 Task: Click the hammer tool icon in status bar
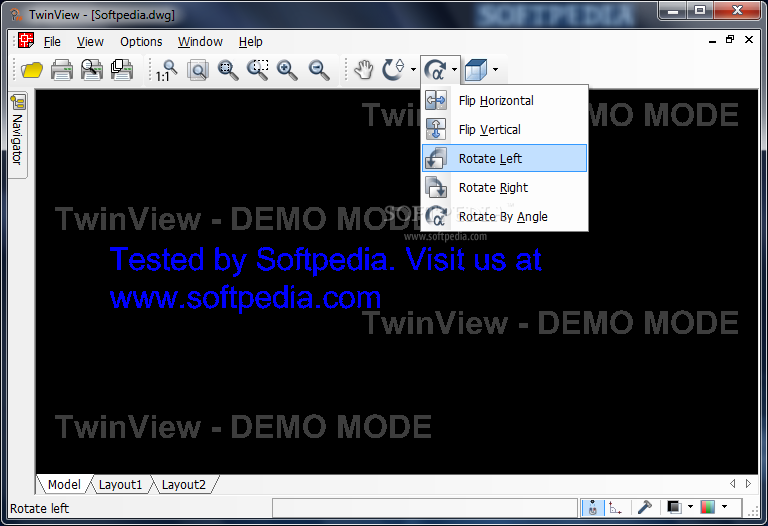645,507
